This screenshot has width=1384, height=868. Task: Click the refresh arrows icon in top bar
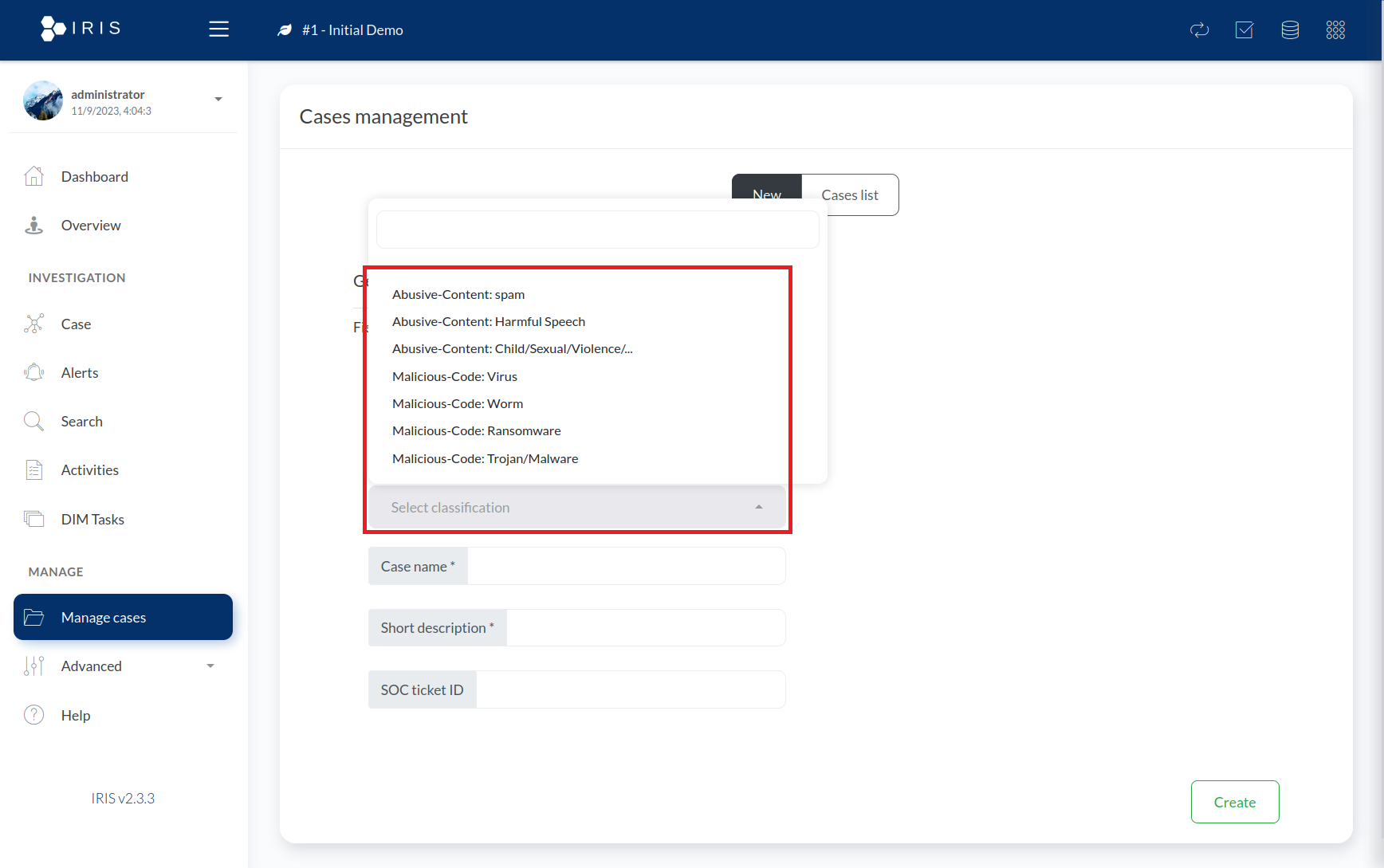[x=1199, y=30]
